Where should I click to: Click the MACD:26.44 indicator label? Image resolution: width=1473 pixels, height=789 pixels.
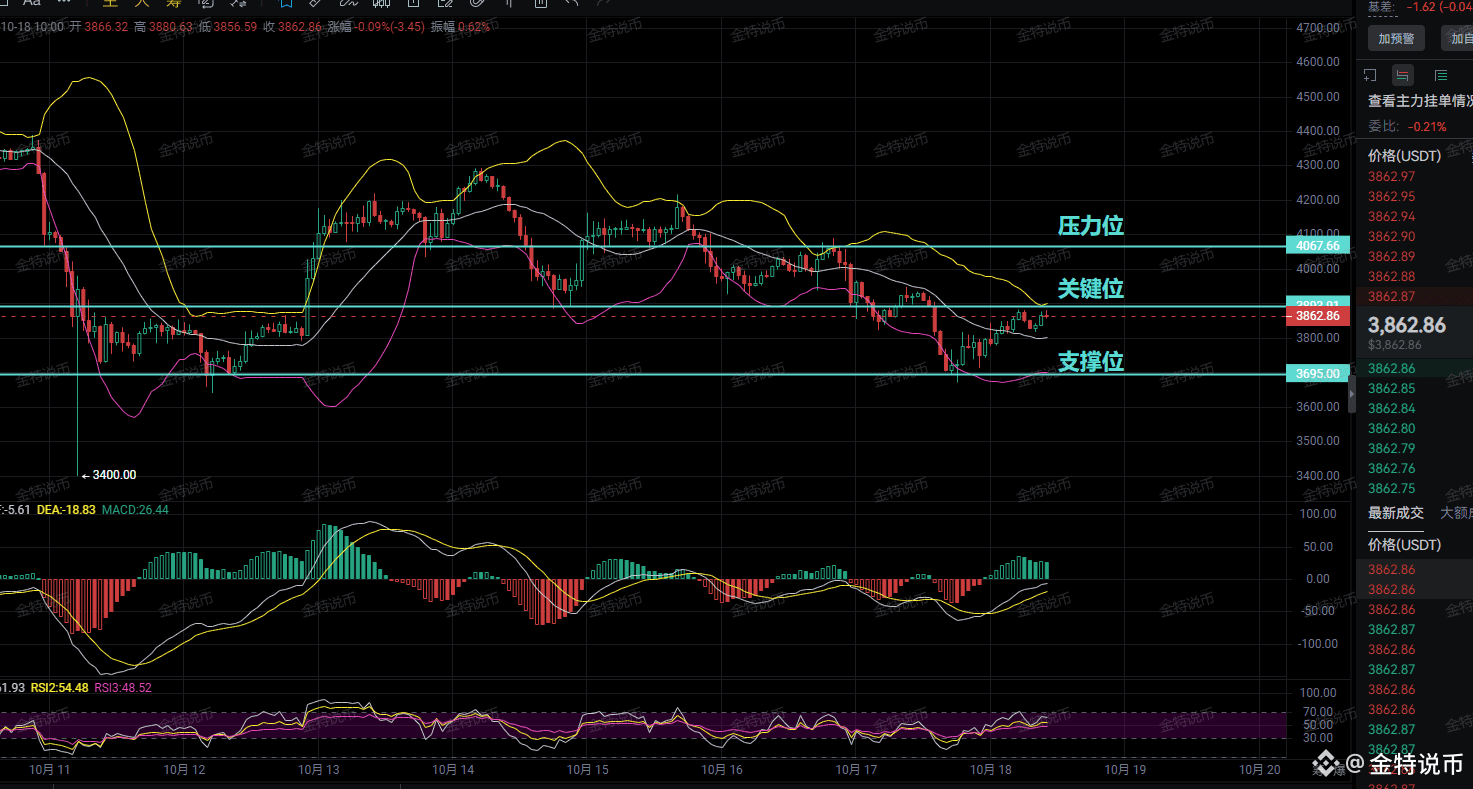(x=135, y=510)
